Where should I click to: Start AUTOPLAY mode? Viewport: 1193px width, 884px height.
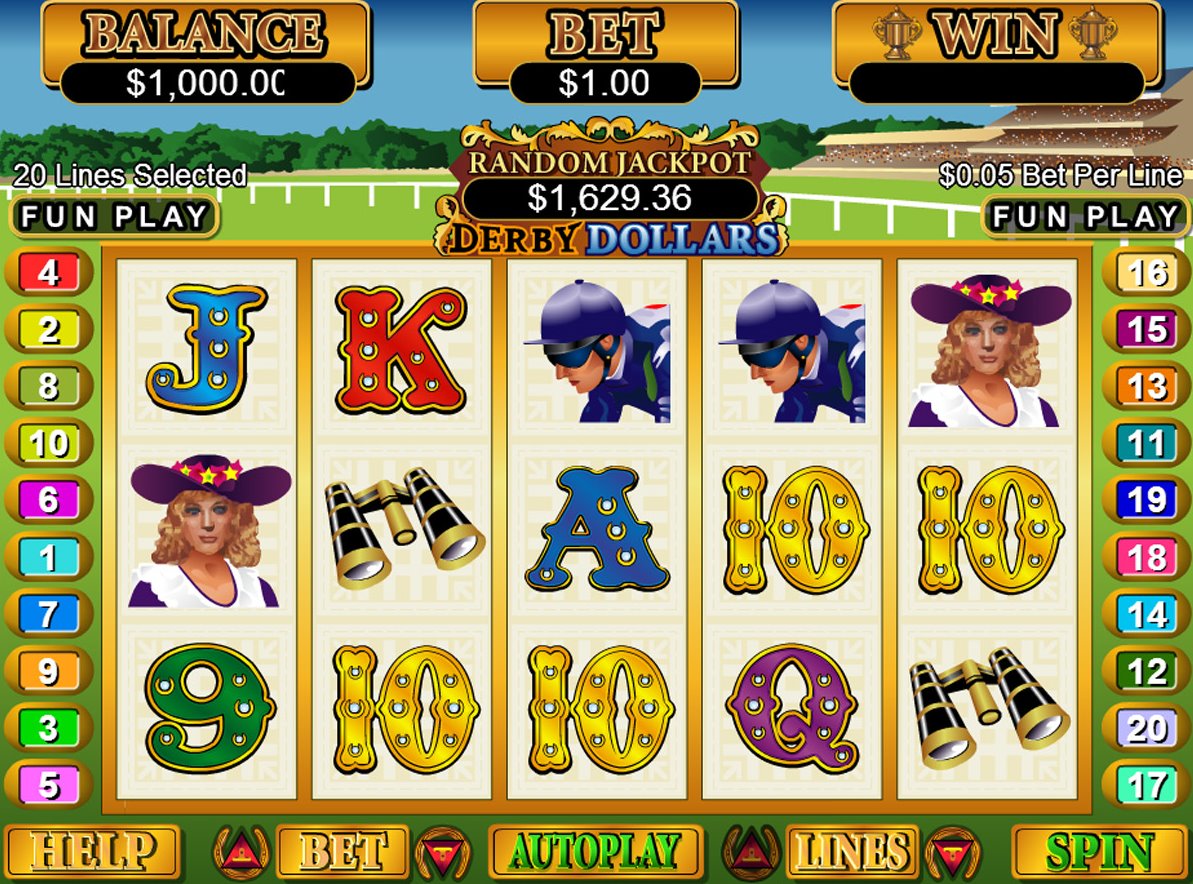(594, 851)
